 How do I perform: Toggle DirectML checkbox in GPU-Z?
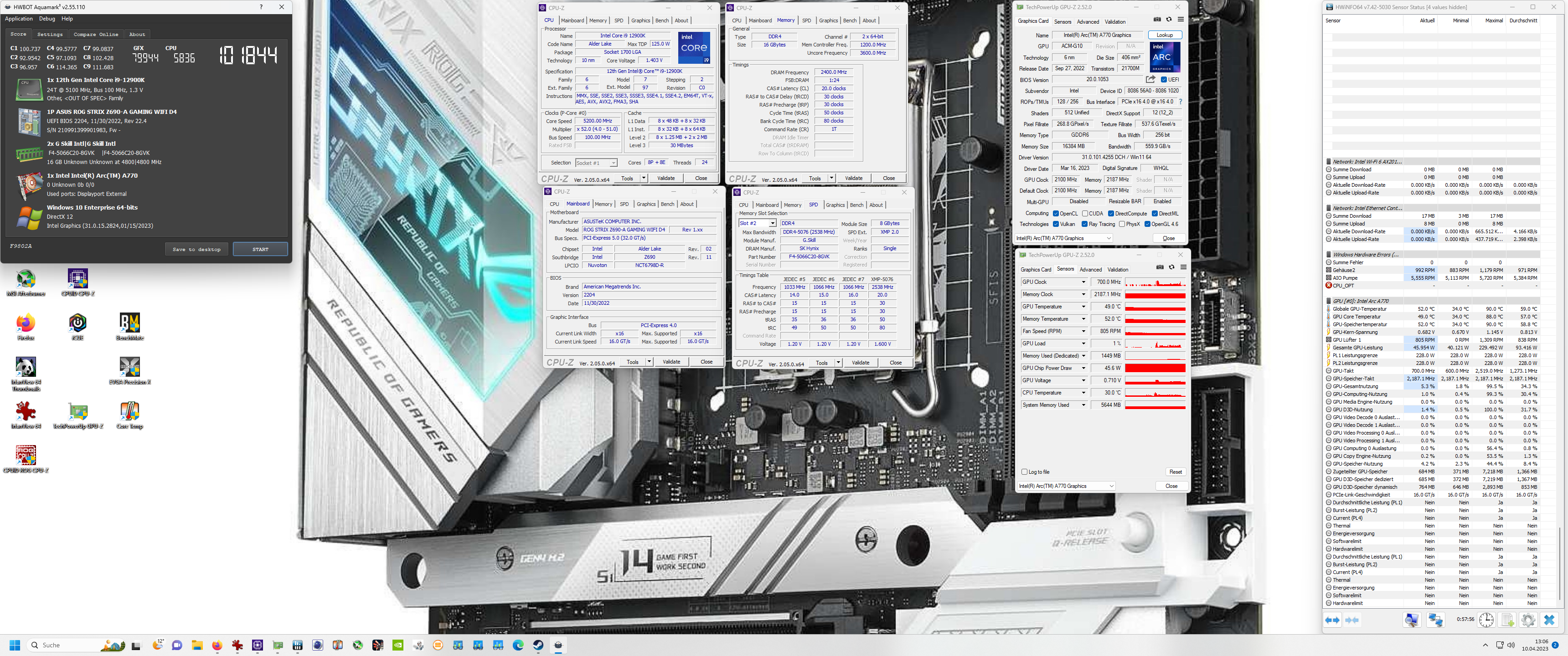[x=1155, y=214]
